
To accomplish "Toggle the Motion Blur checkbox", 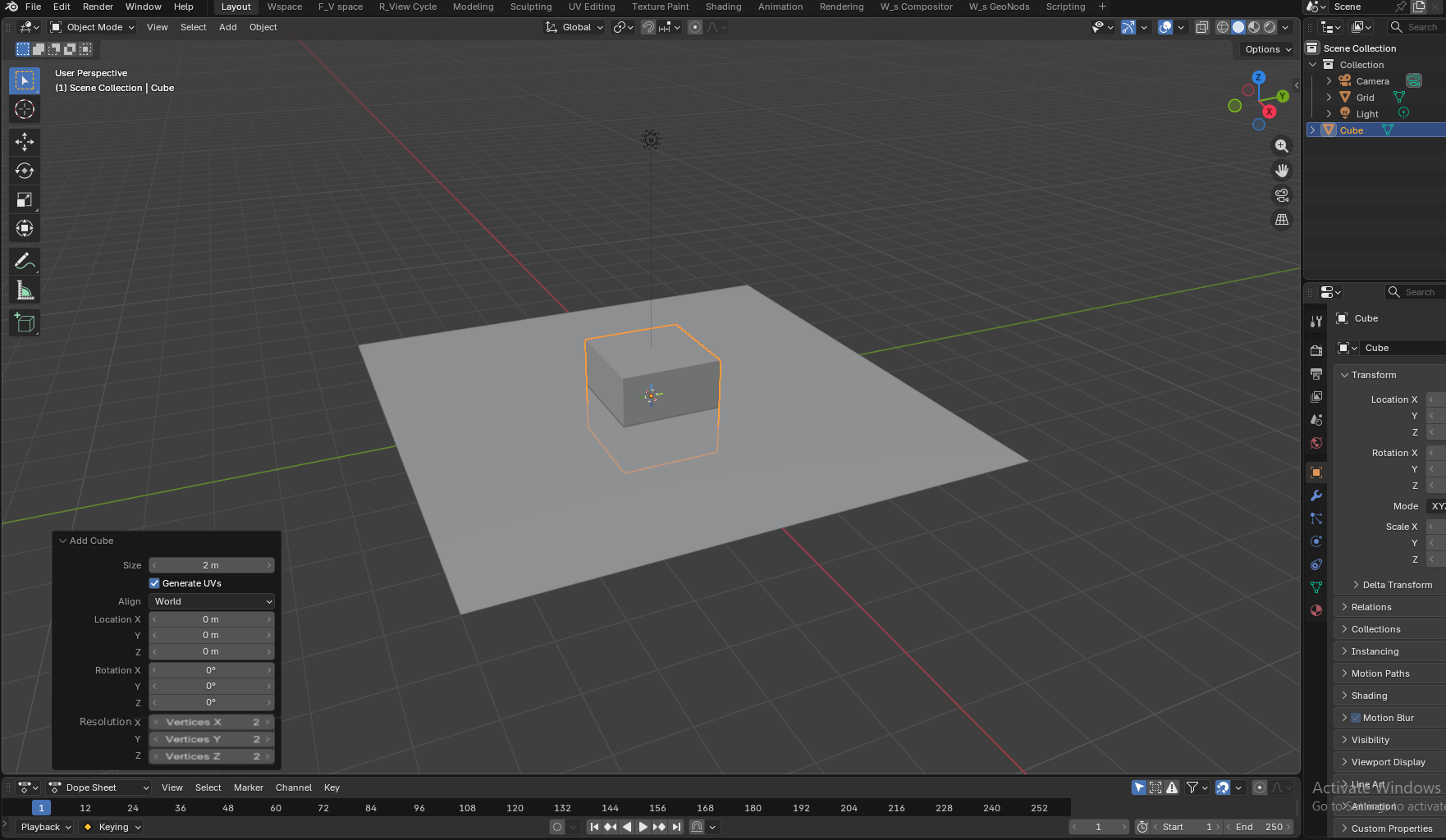I will (x=1356, y=718).
